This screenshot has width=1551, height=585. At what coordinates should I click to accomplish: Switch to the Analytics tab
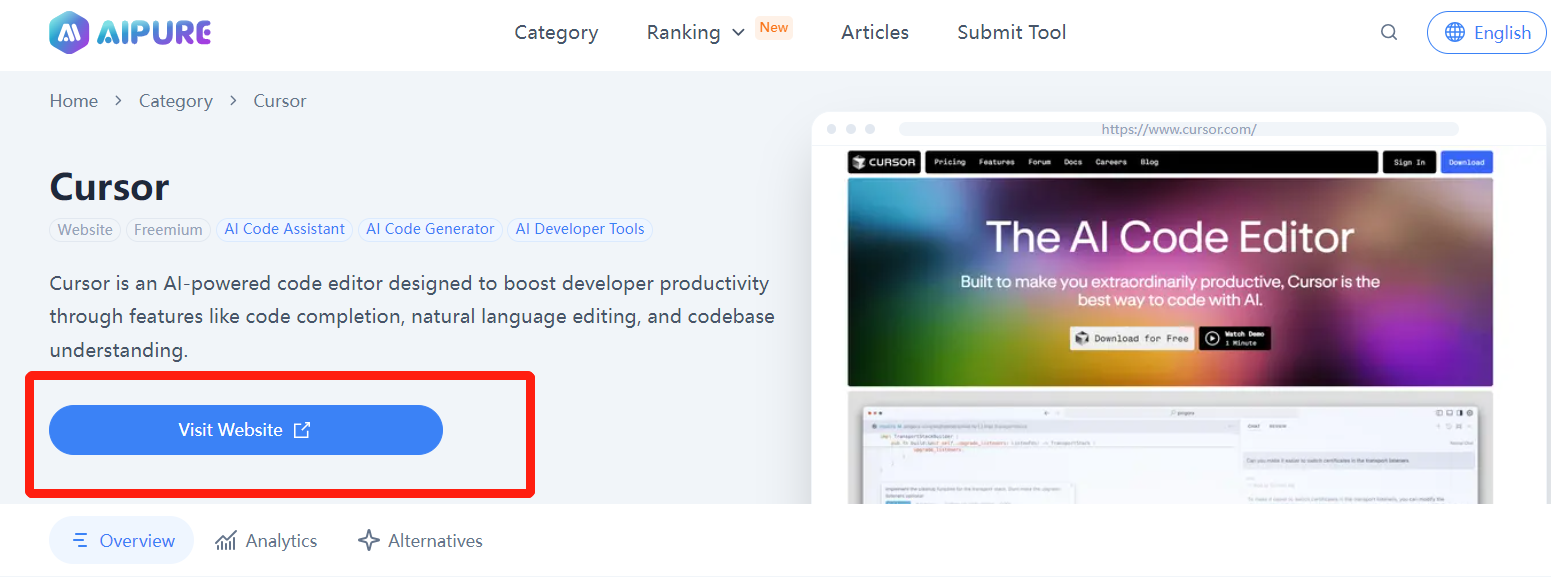[x=266, y=541]
